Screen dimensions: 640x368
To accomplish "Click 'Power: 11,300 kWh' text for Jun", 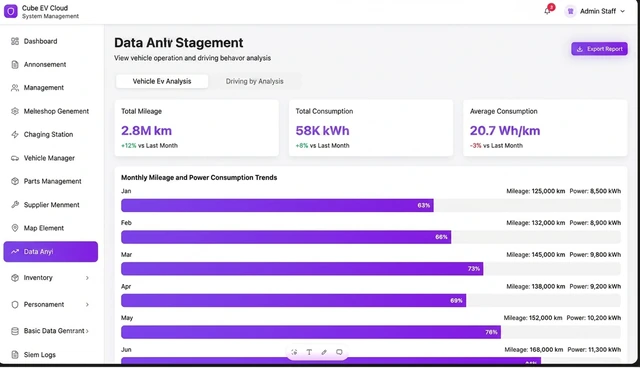I will (594, 350).
